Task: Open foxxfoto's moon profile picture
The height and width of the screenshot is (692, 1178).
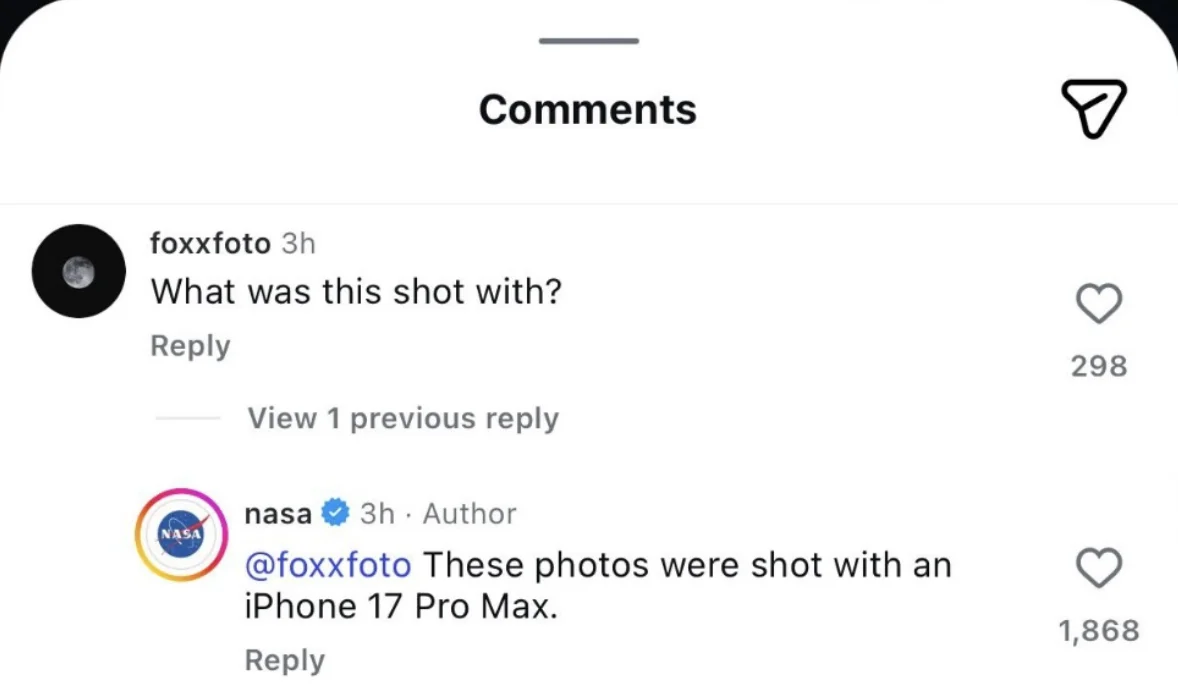Action: (x=79, y=271)
